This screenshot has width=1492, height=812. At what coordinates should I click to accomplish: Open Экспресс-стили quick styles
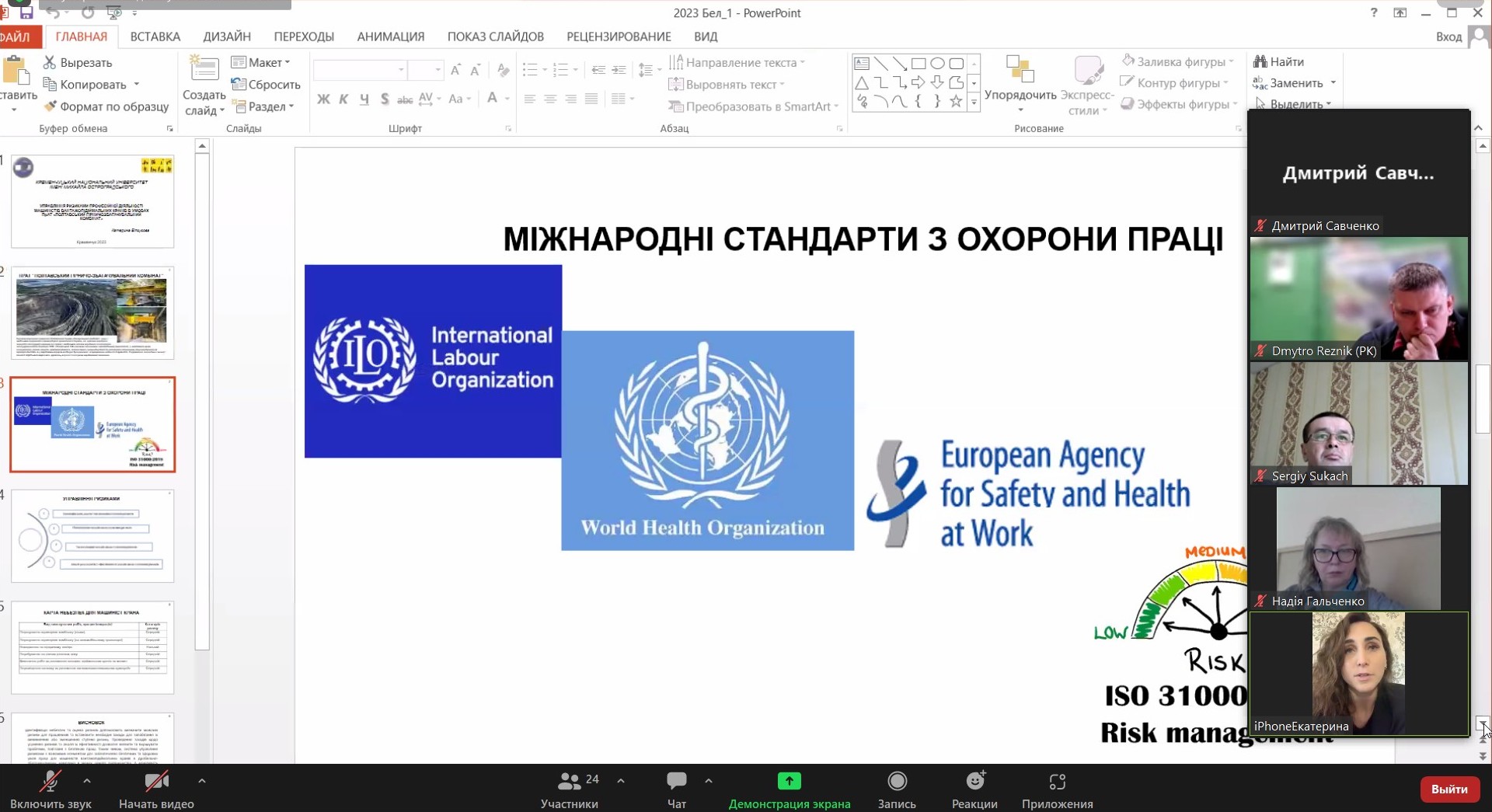1087,86
